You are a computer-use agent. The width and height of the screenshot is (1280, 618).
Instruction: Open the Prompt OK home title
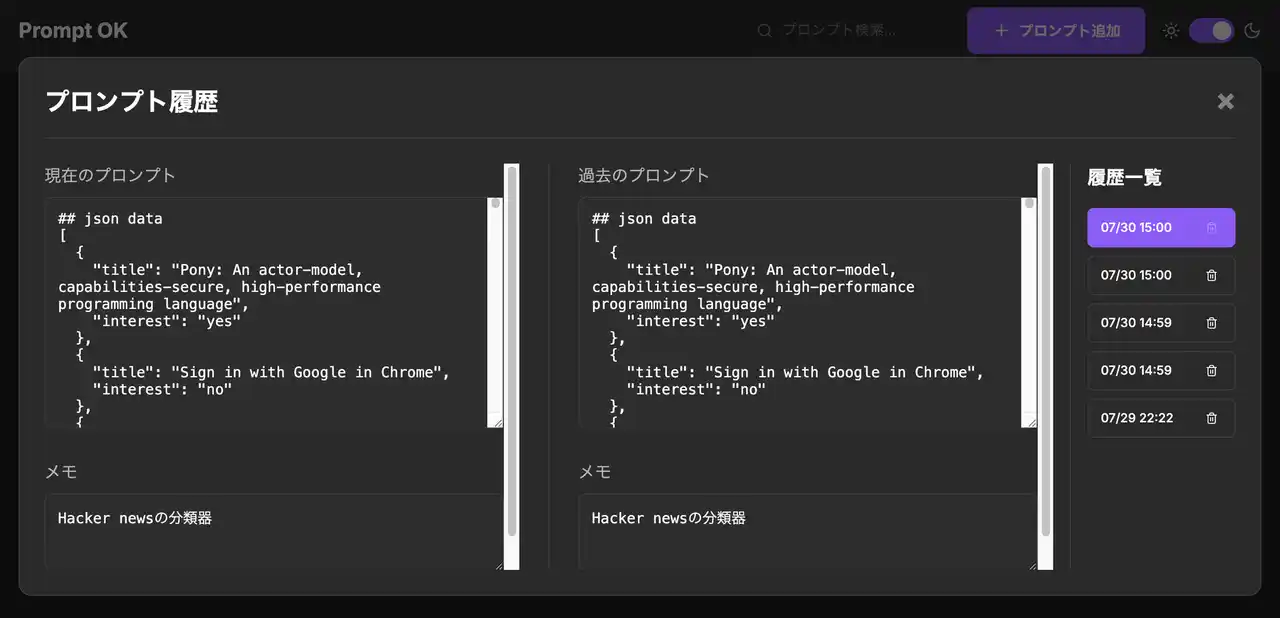(x=73, y=31)
